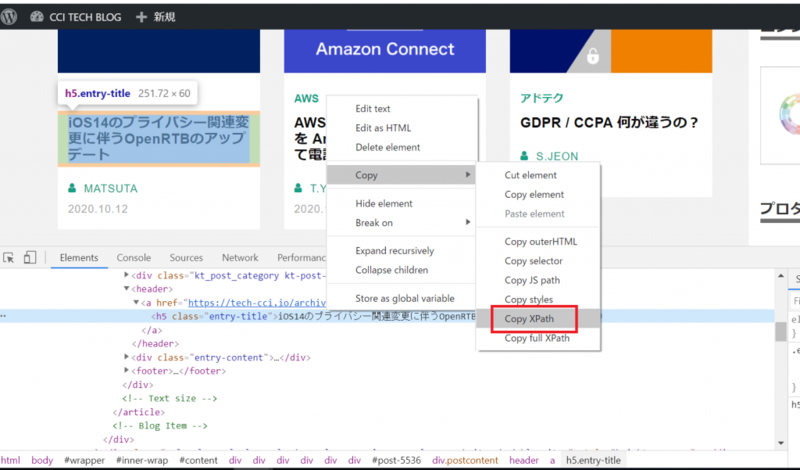Switch to the Sources tab
800x470 pixels.
186,258
